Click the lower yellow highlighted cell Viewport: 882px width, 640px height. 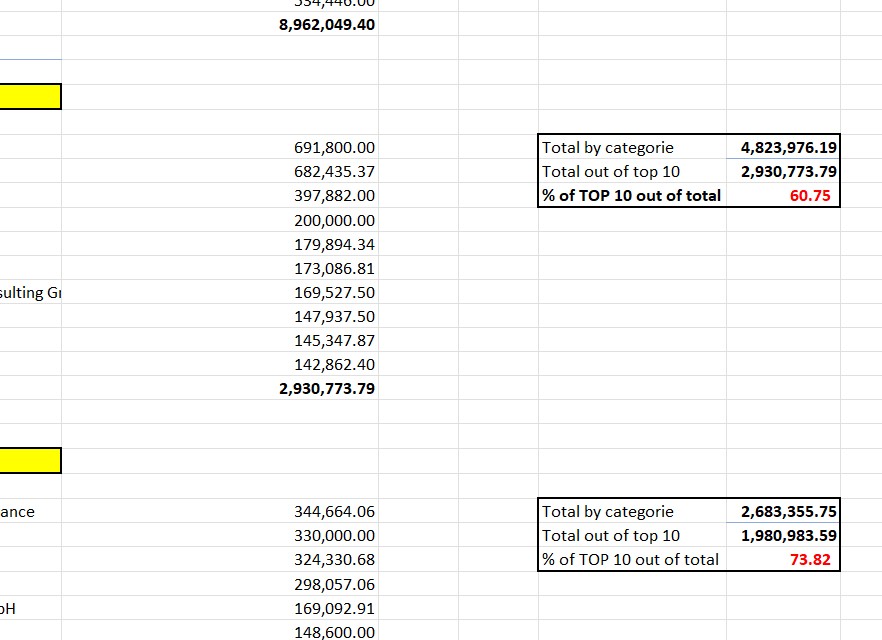coord(30,461)
